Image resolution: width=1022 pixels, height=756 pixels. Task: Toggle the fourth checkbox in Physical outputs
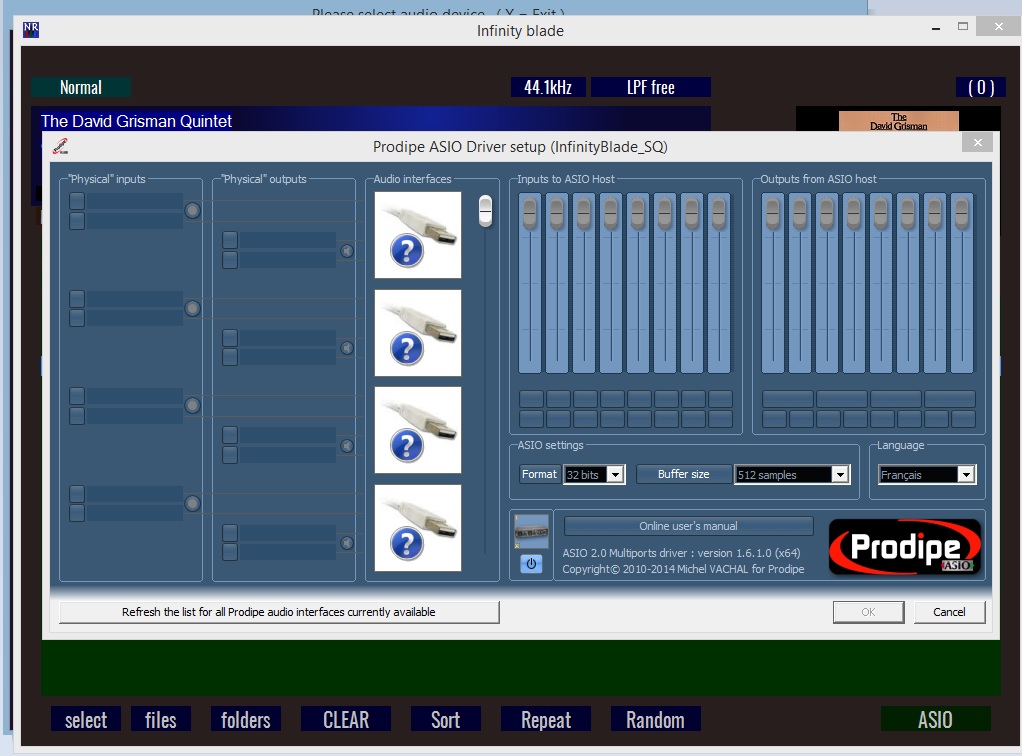pyautogui.click(x=230, y=357)
